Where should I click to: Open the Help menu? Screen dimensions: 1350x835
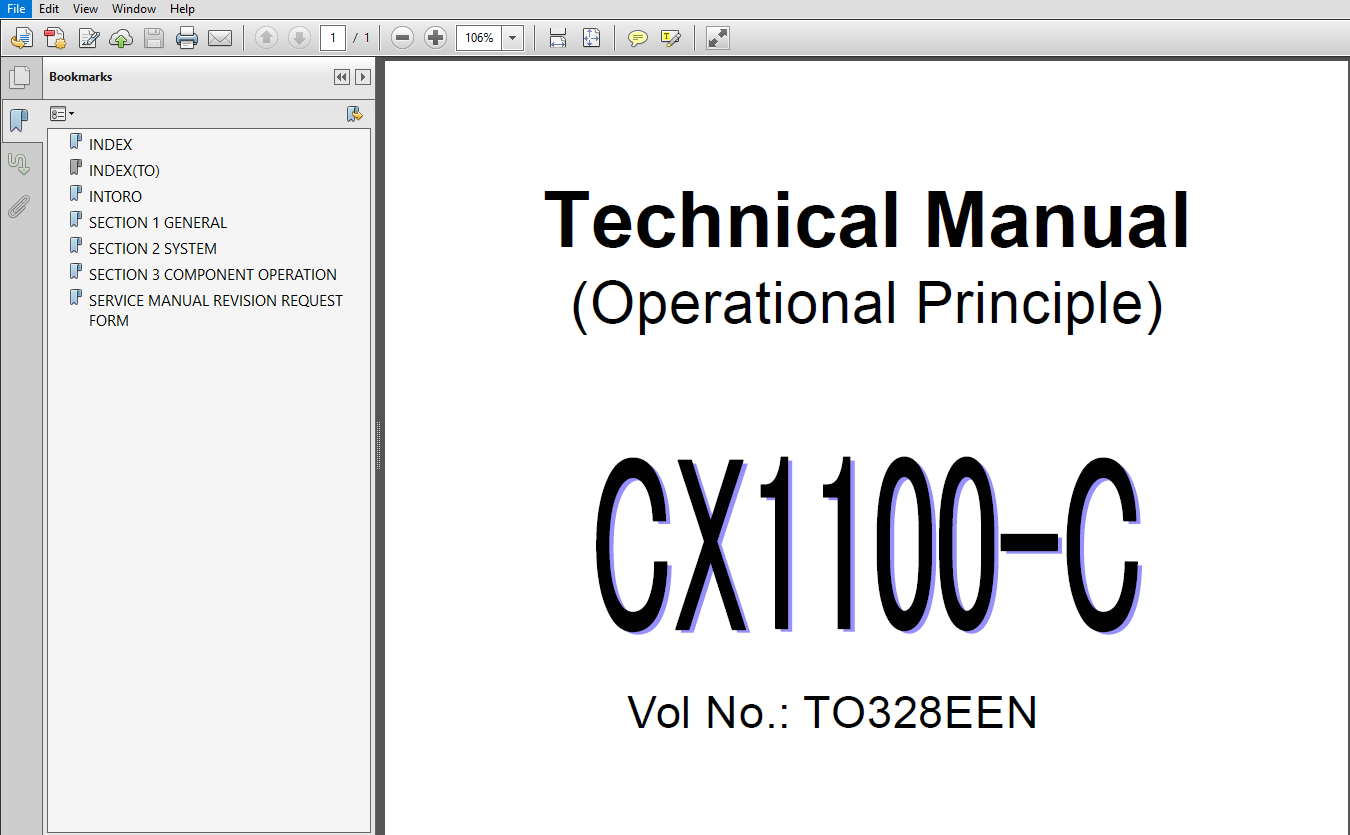click(183, 9)
